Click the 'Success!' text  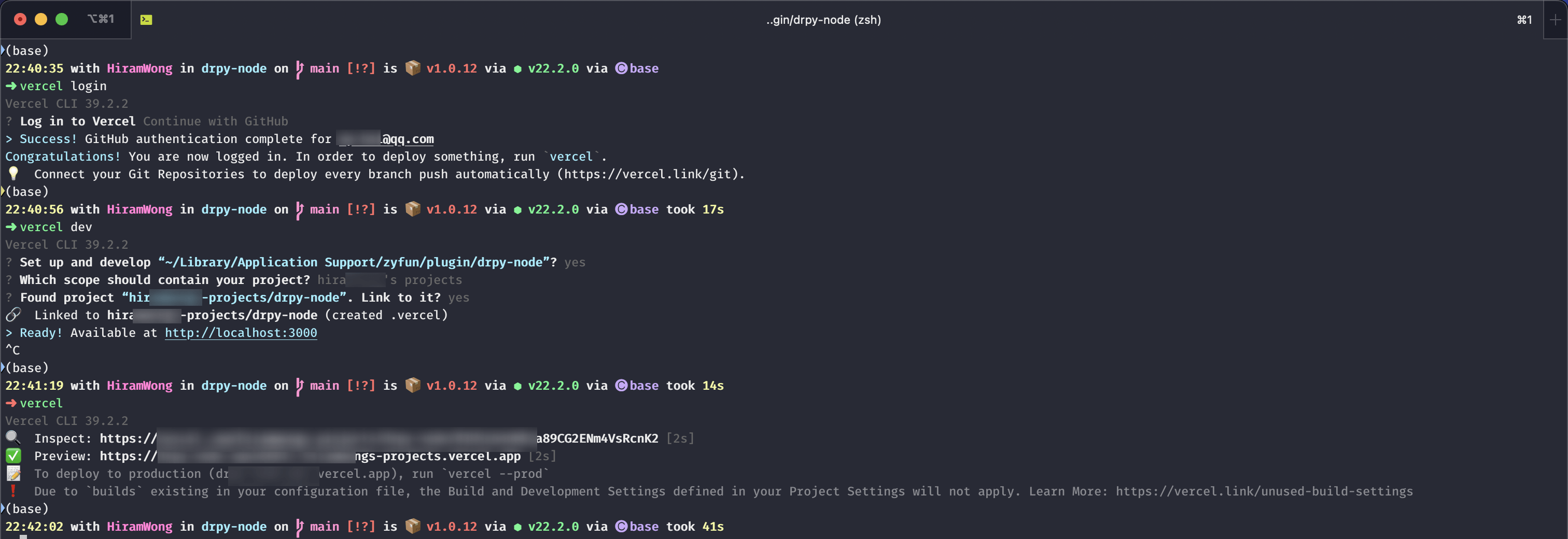49,139
